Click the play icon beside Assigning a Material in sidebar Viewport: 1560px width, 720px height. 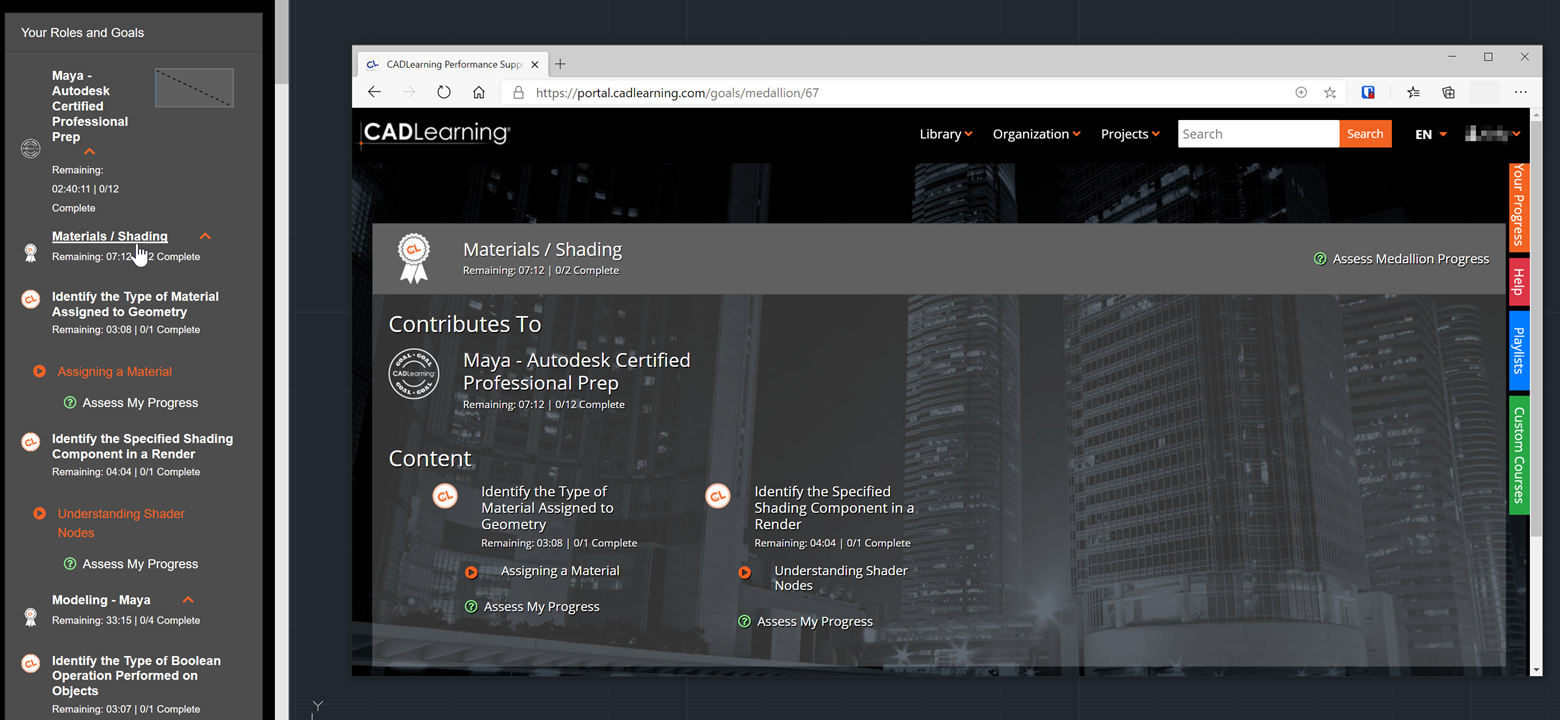click(x=39, y=371)
